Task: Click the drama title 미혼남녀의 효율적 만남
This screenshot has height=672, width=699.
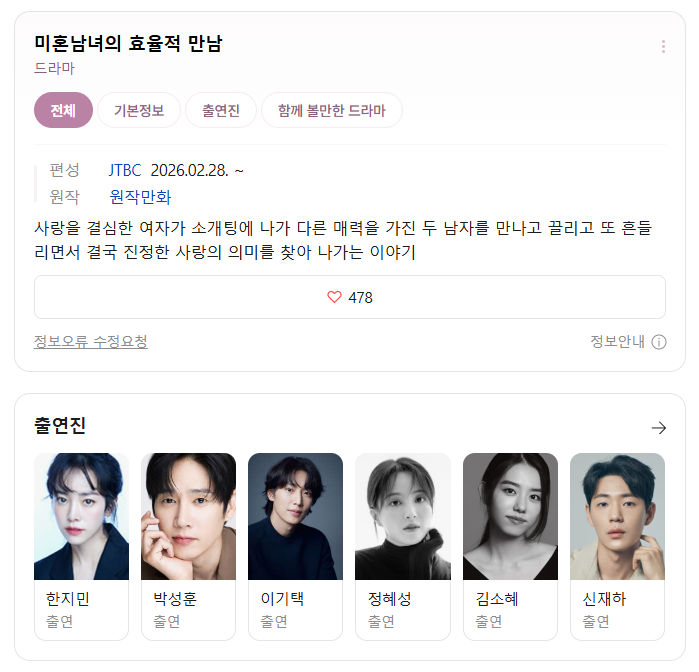Action: (x=128, y=43)
